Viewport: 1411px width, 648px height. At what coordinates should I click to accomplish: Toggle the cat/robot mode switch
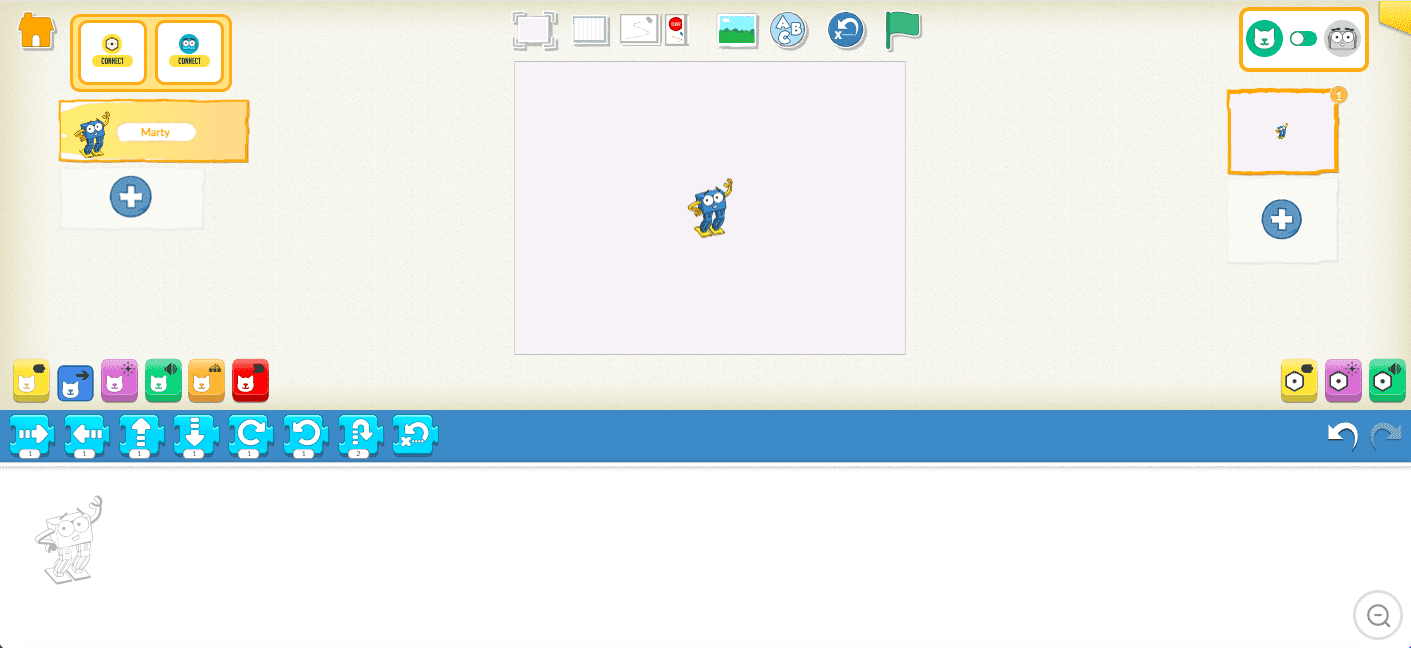point(1303,39)
